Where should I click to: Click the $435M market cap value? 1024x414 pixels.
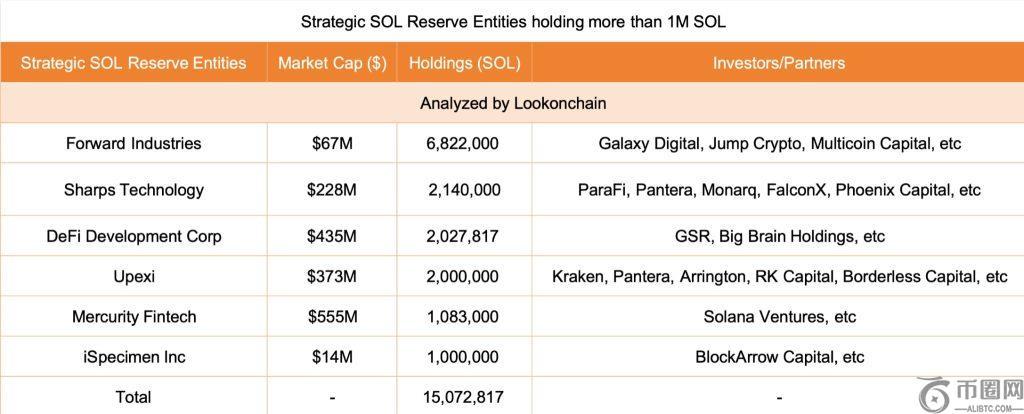point(332,237)
